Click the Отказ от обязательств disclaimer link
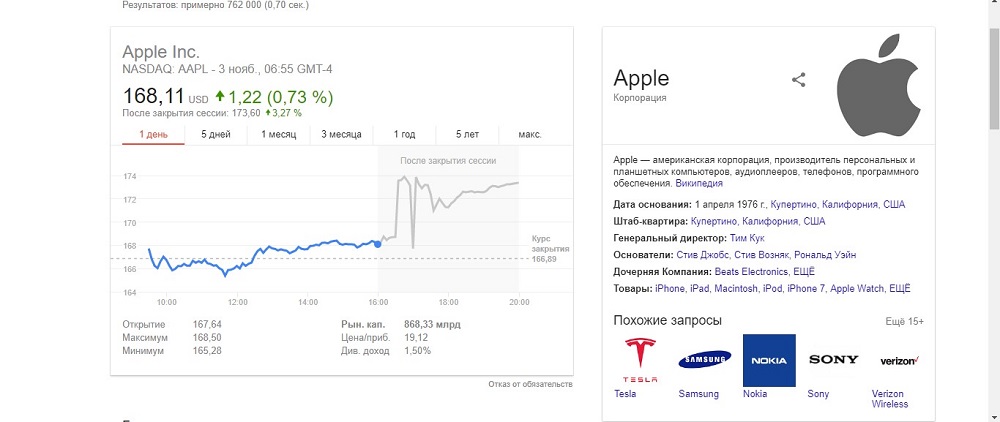 click(530, 384)
